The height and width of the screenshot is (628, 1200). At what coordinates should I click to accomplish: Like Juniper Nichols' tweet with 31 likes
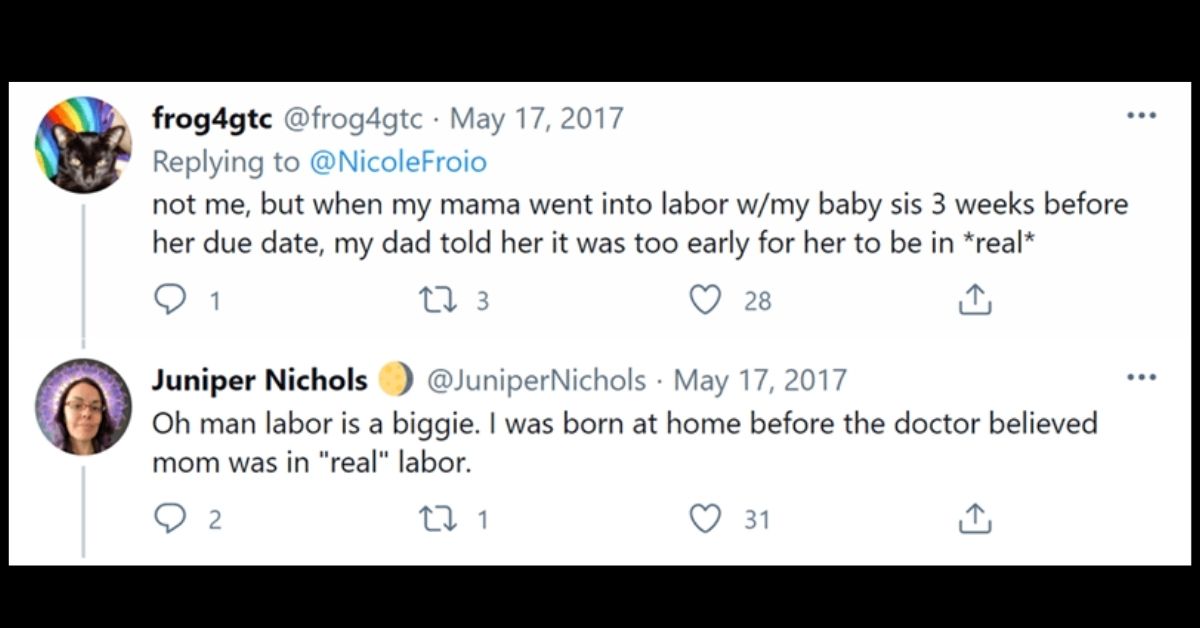click(706, 518)
